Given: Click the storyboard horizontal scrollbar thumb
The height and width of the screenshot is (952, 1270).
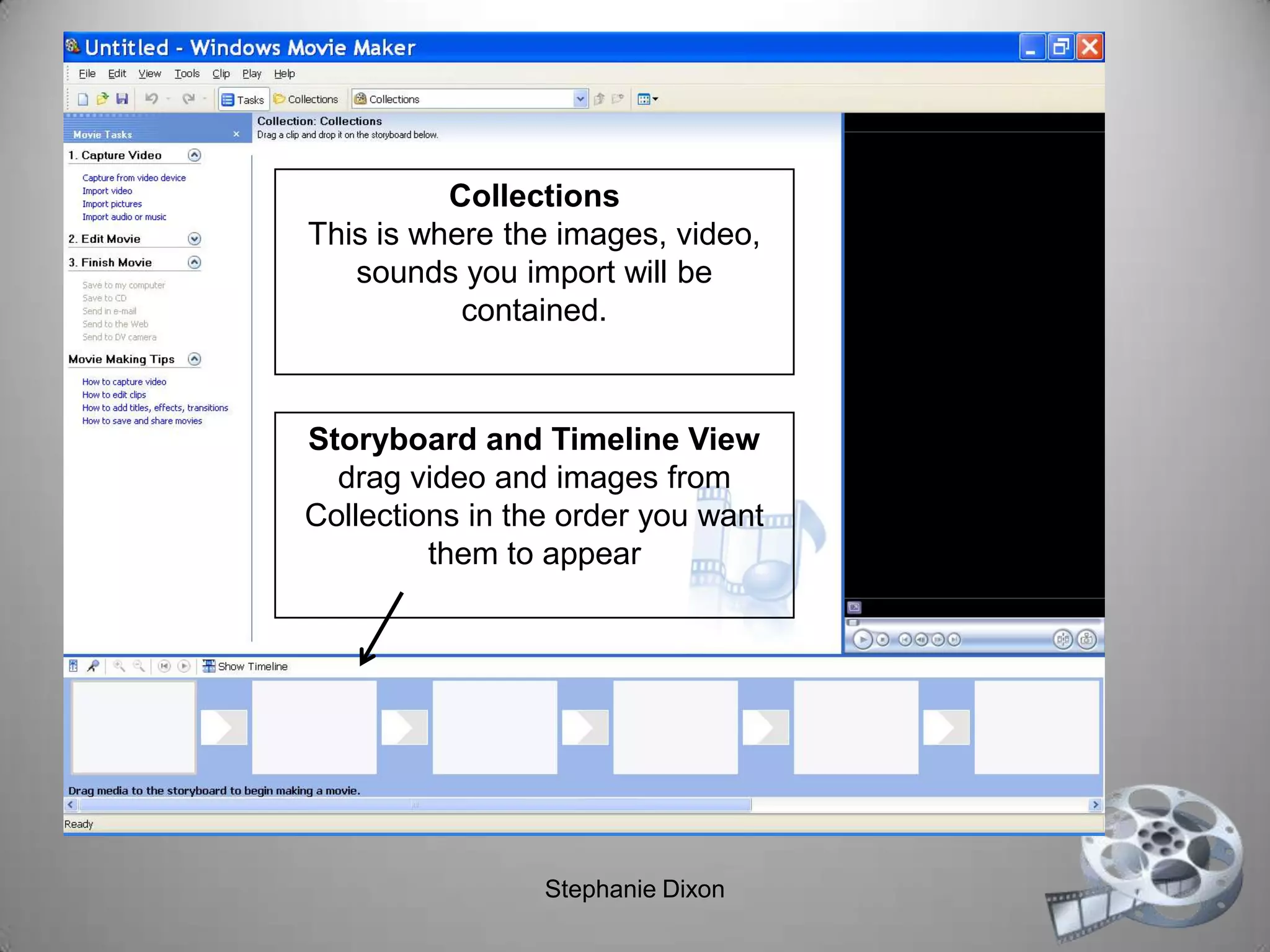Looking at the screenshot, I should [415, 804].
